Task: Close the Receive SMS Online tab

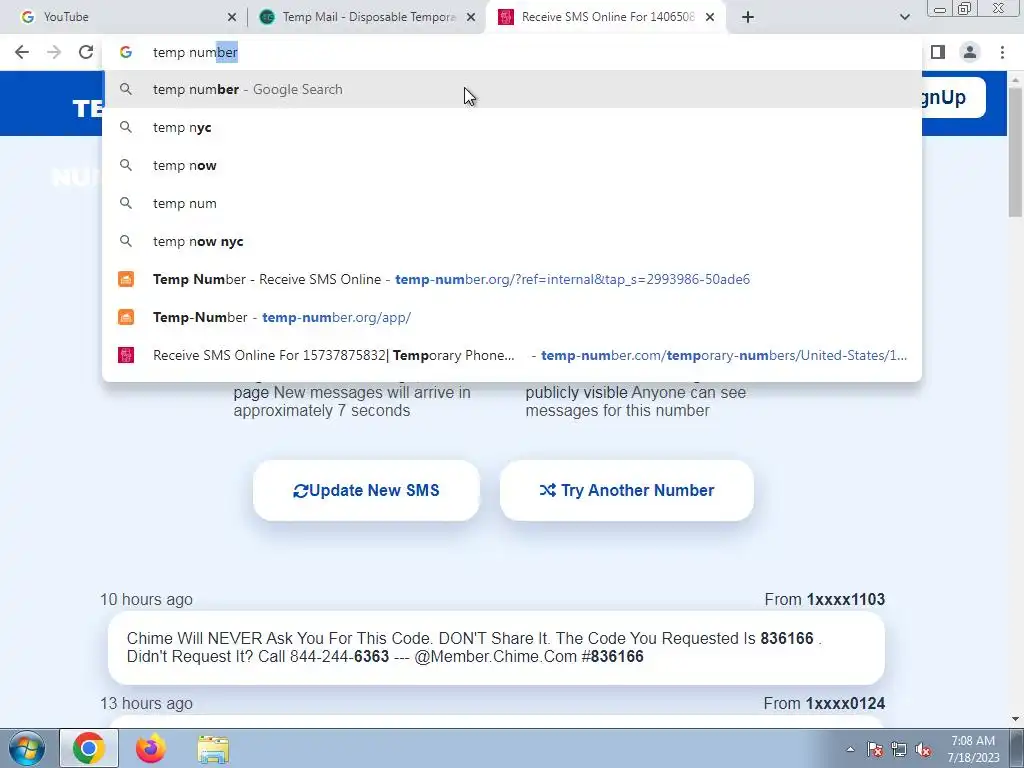Action: (x=710, y=17)
